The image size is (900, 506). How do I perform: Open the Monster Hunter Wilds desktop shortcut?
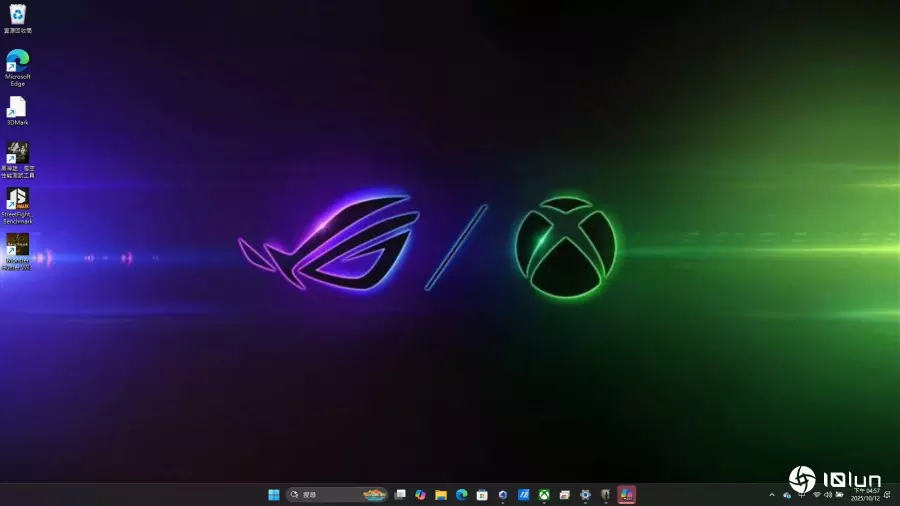(x=17, y=246)
